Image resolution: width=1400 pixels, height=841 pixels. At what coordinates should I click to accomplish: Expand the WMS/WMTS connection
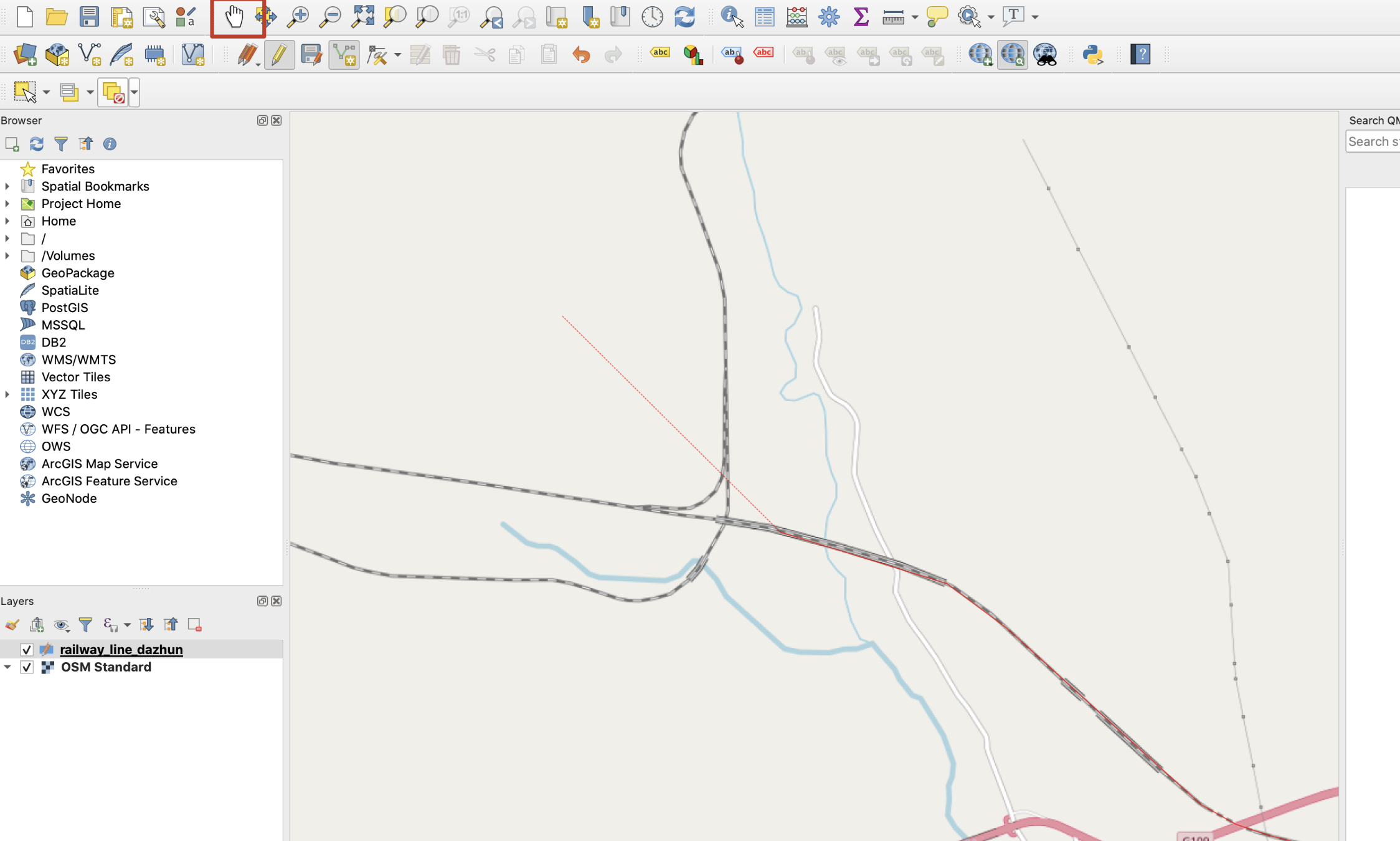[8, 359]
